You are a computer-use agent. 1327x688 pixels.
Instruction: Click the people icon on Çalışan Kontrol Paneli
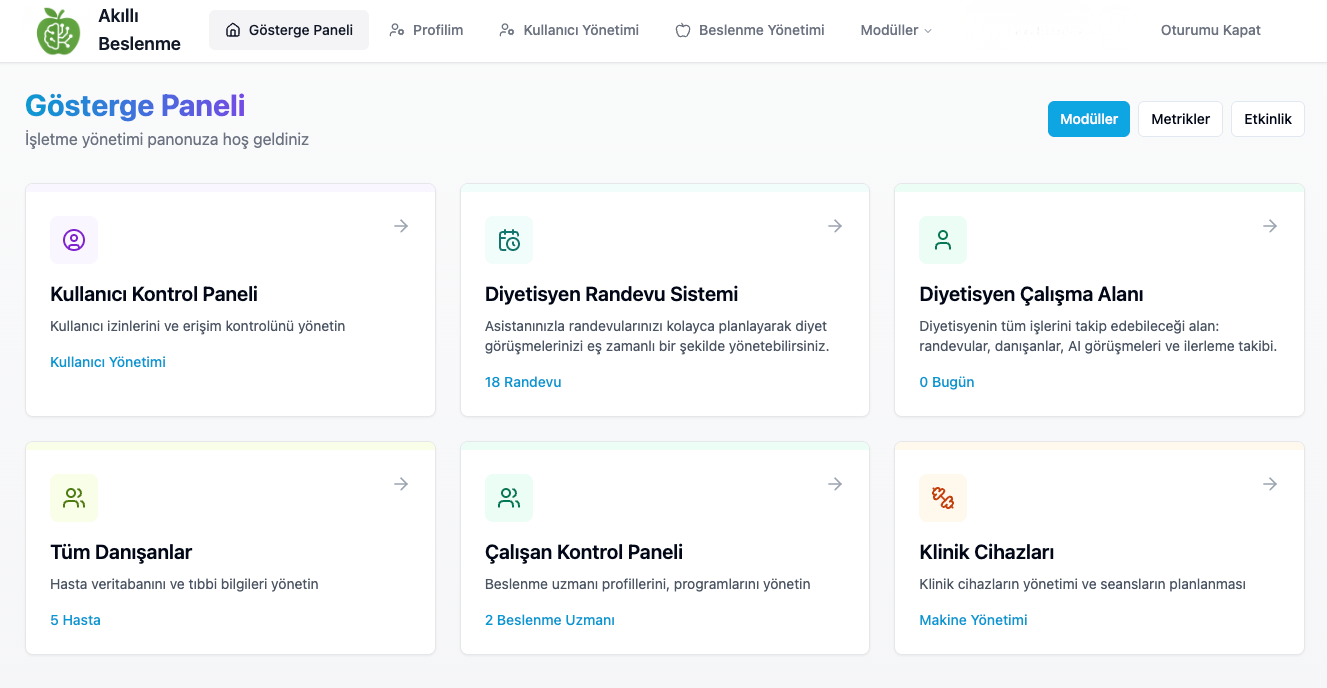(509, 498)
